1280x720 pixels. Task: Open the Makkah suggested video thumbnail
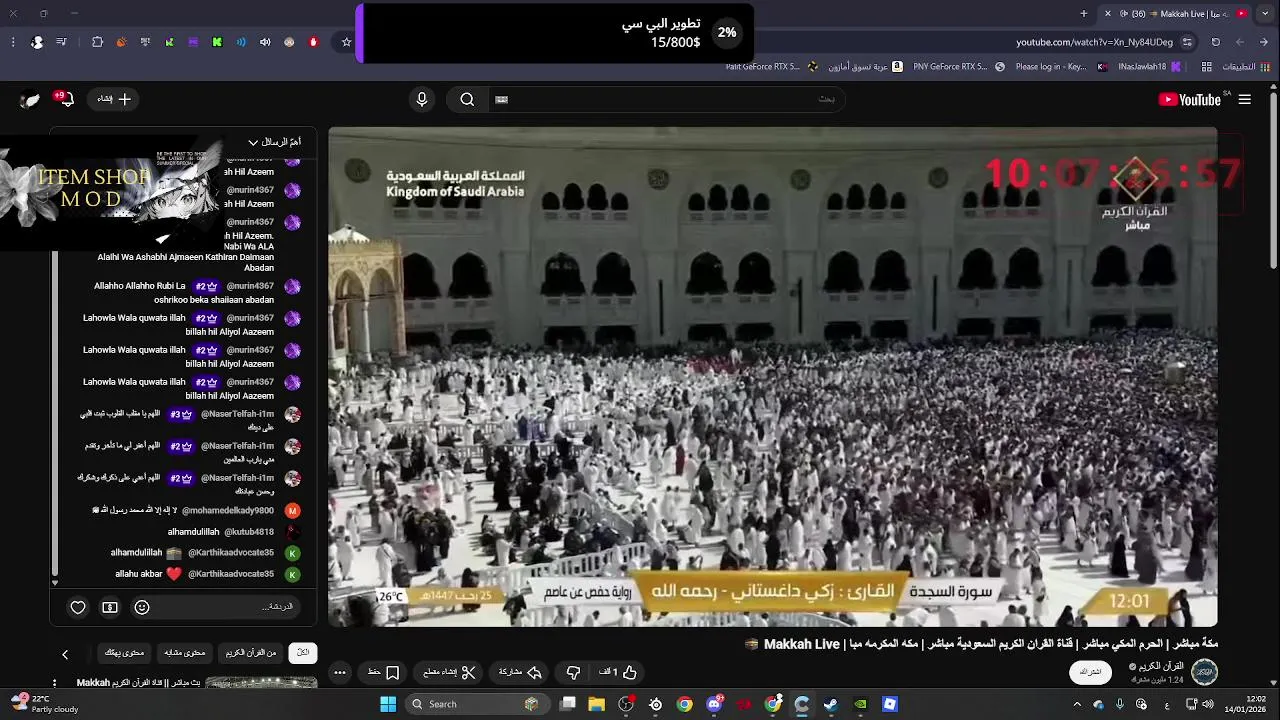coord(261,683)
